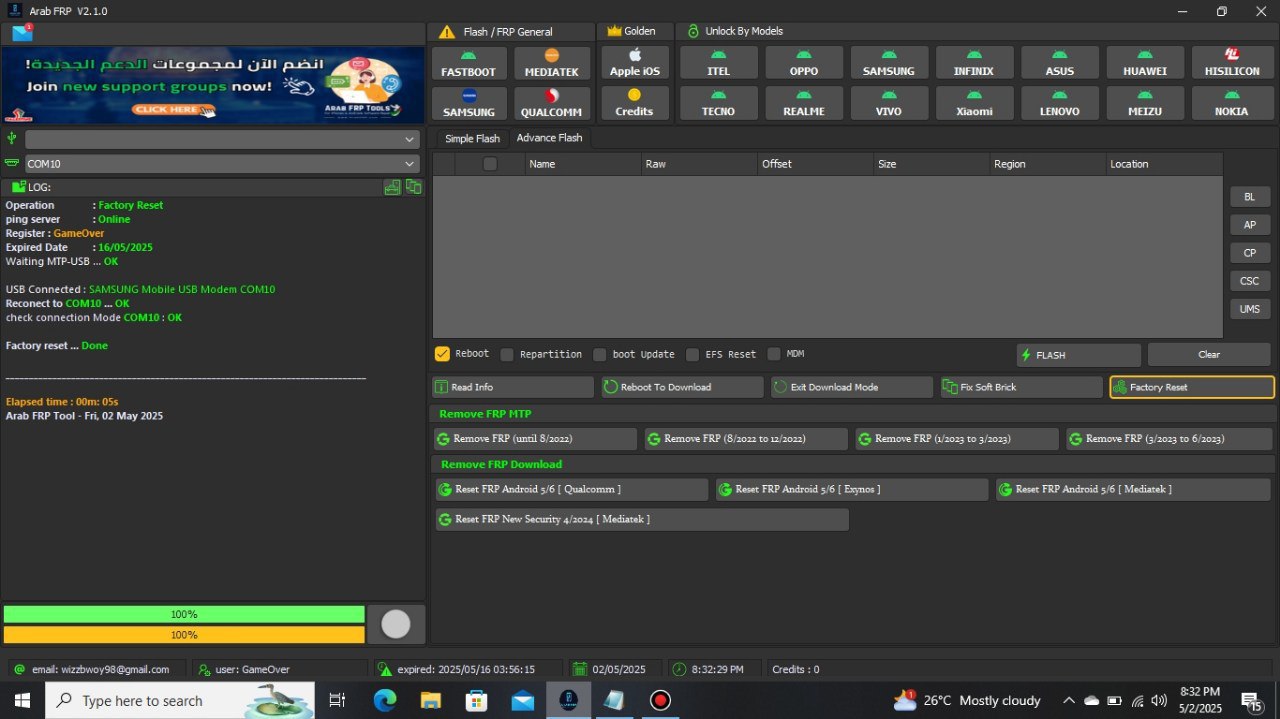
Task: Click the UMS file button
Action: [x=1250, y=309]
